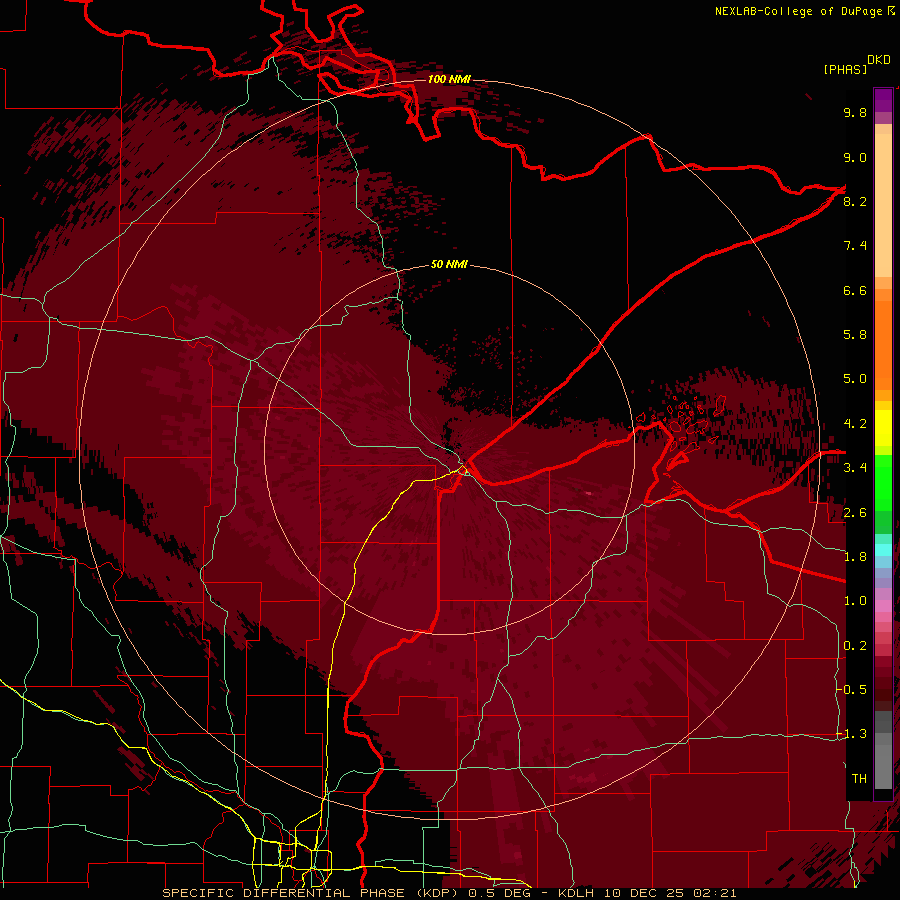Click the 10 DEC 25 date in caption
Image resolution: width=900 pixels, height=900 pixels.
(645, 893)
